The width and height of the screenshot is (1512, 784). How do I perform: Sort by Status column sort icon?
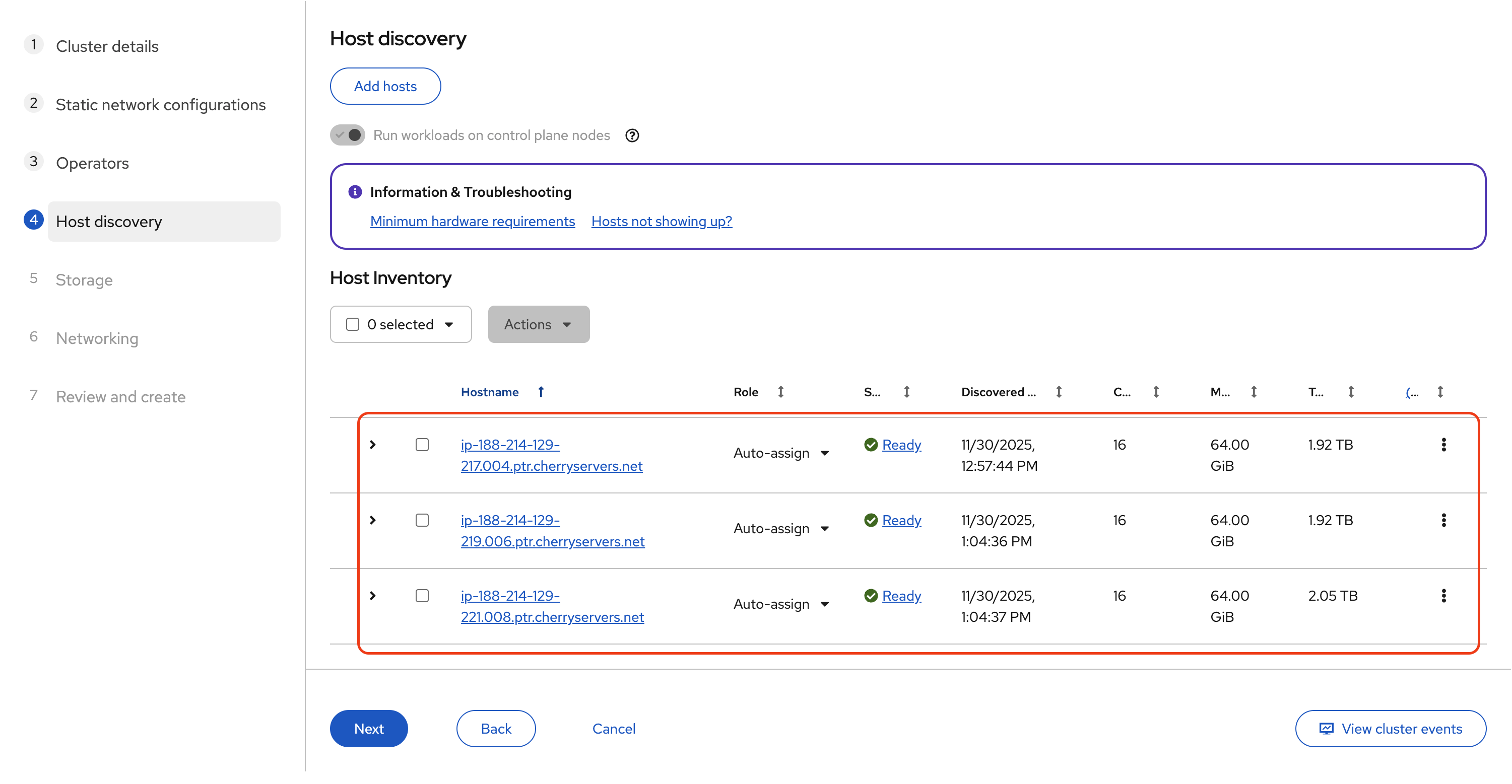pyautogui.click(x=907, y=391)
